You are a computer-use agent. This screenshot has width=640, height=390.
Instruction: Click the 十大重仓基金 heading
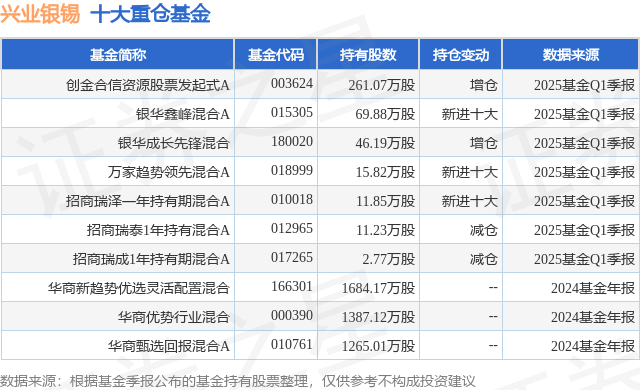point(150,13)
